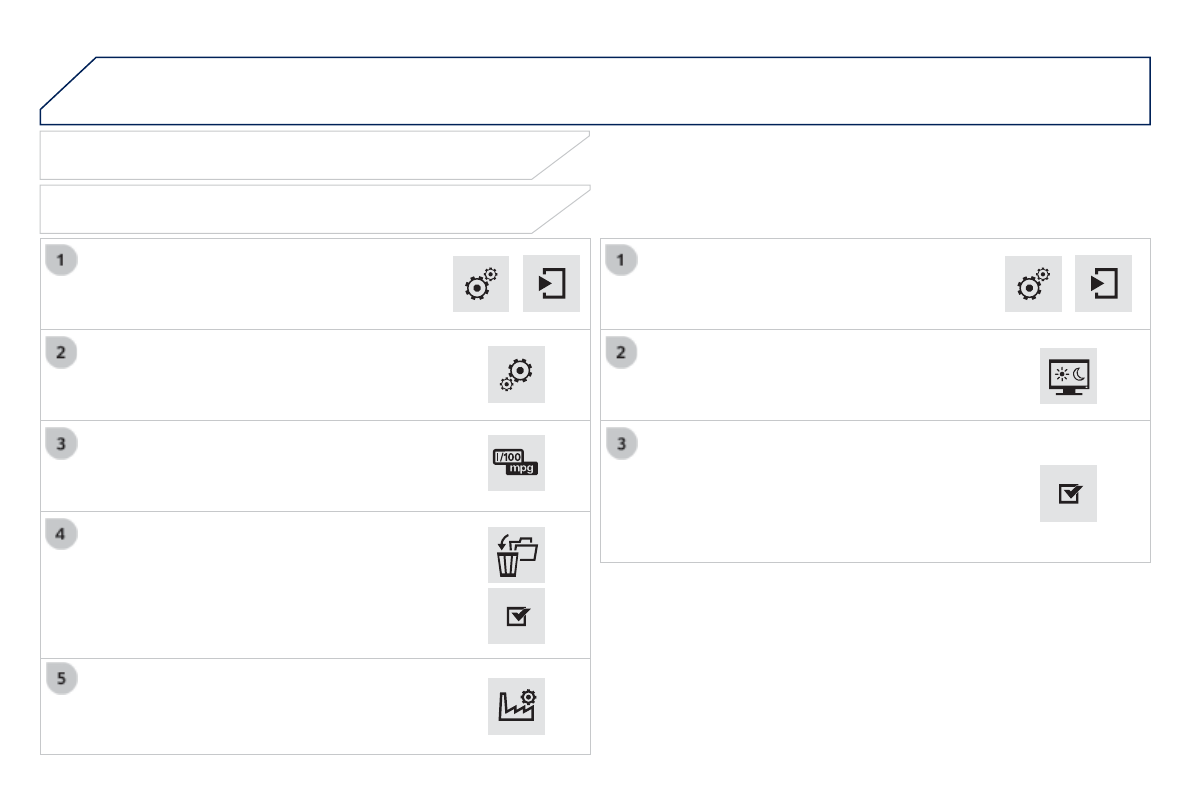Click the delete data trash-and-folder icon
Screen dimensions: 1191x794
pyautogui.click(x=516, y=555)
